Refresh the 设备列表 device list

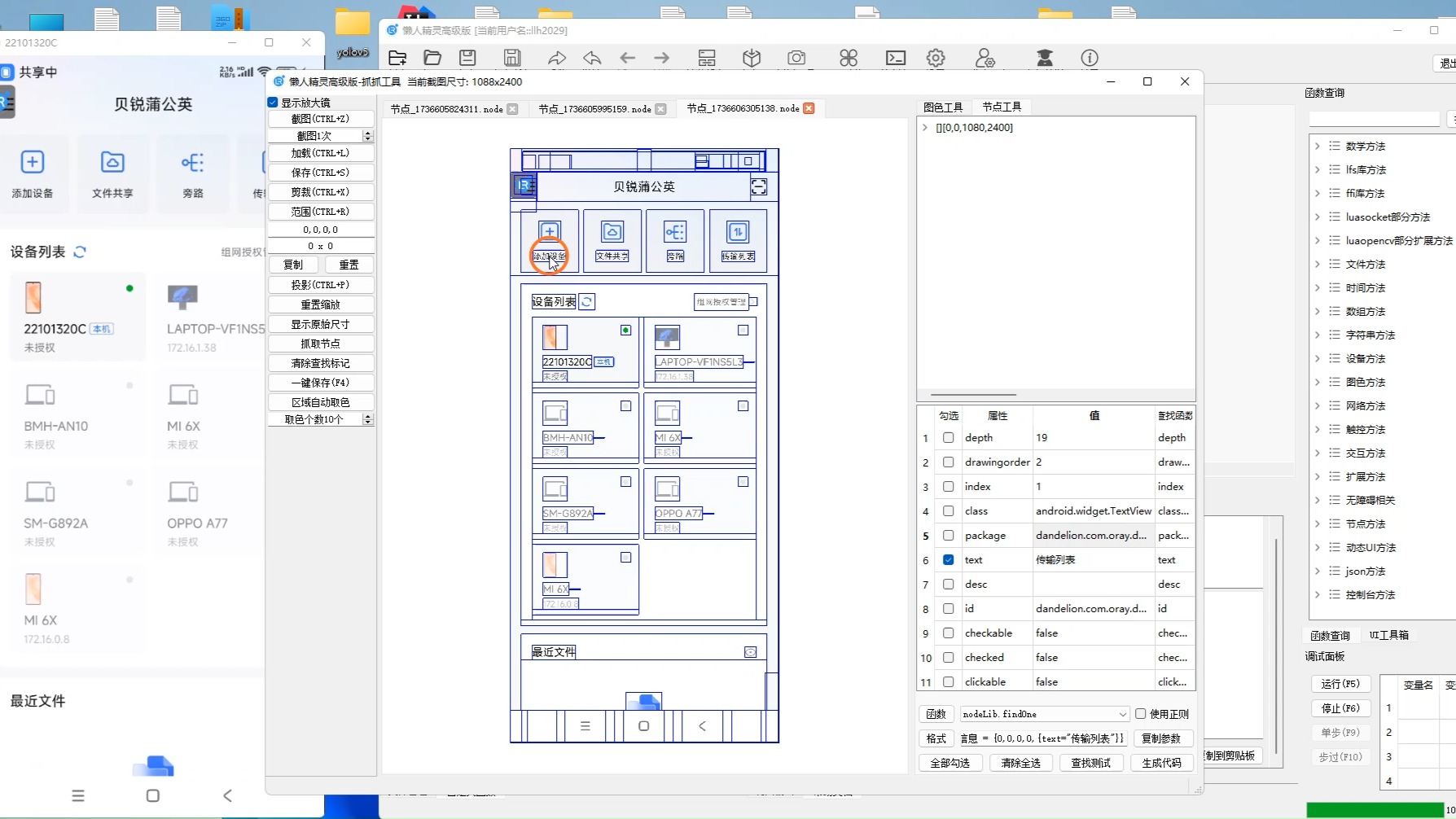coord(80,252)
